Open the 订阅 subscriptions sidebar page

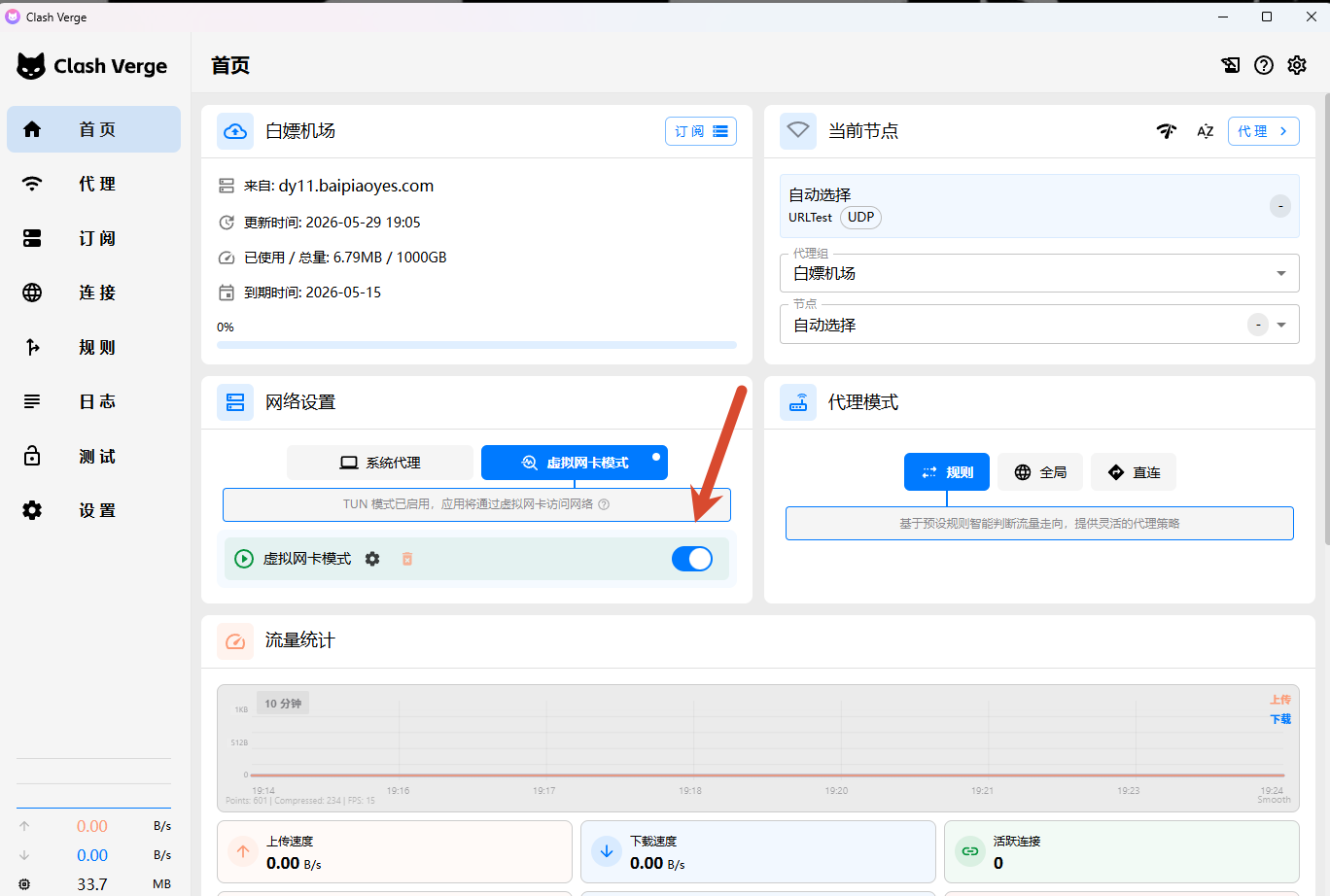tap(93, 238)
